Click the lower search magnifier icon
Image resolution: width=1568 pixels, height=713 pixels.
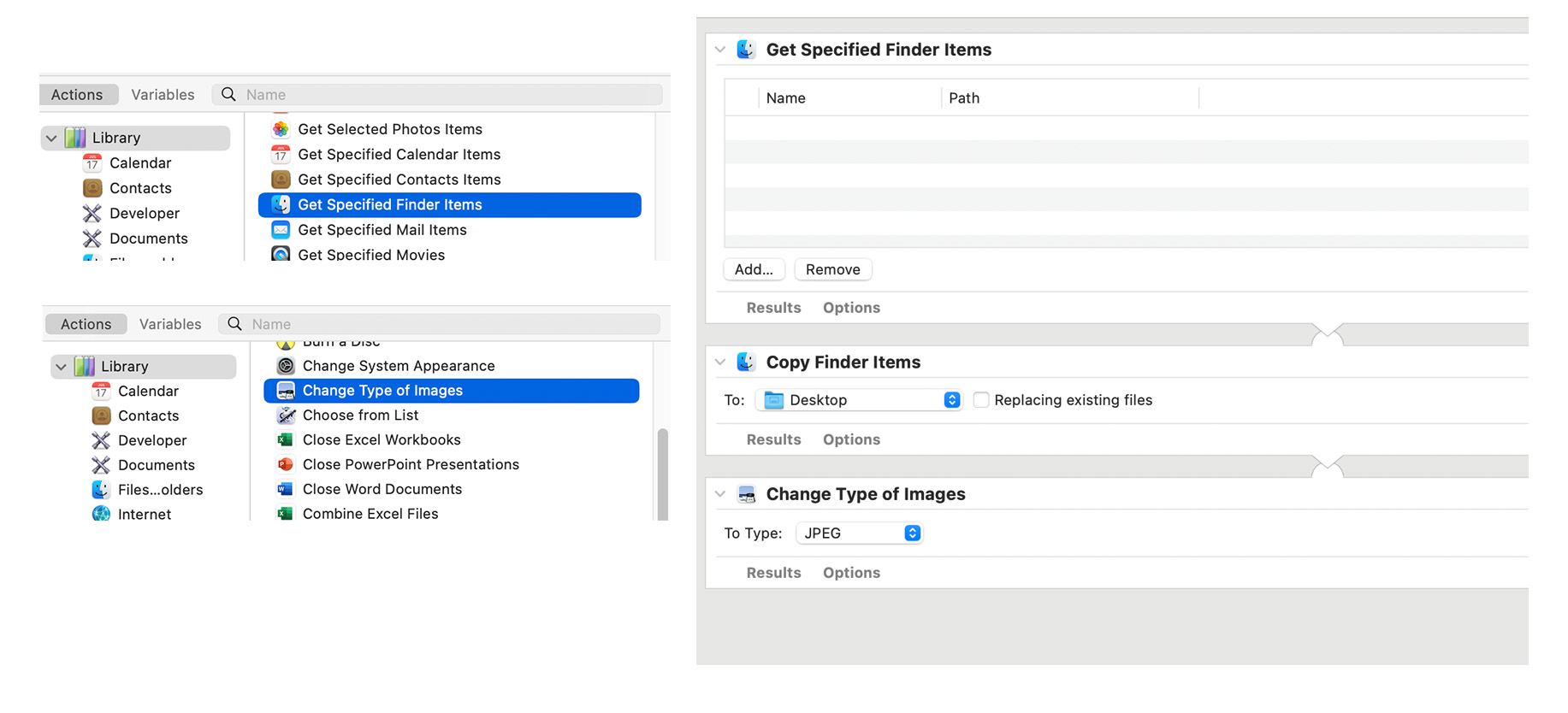tap(234, 324)
